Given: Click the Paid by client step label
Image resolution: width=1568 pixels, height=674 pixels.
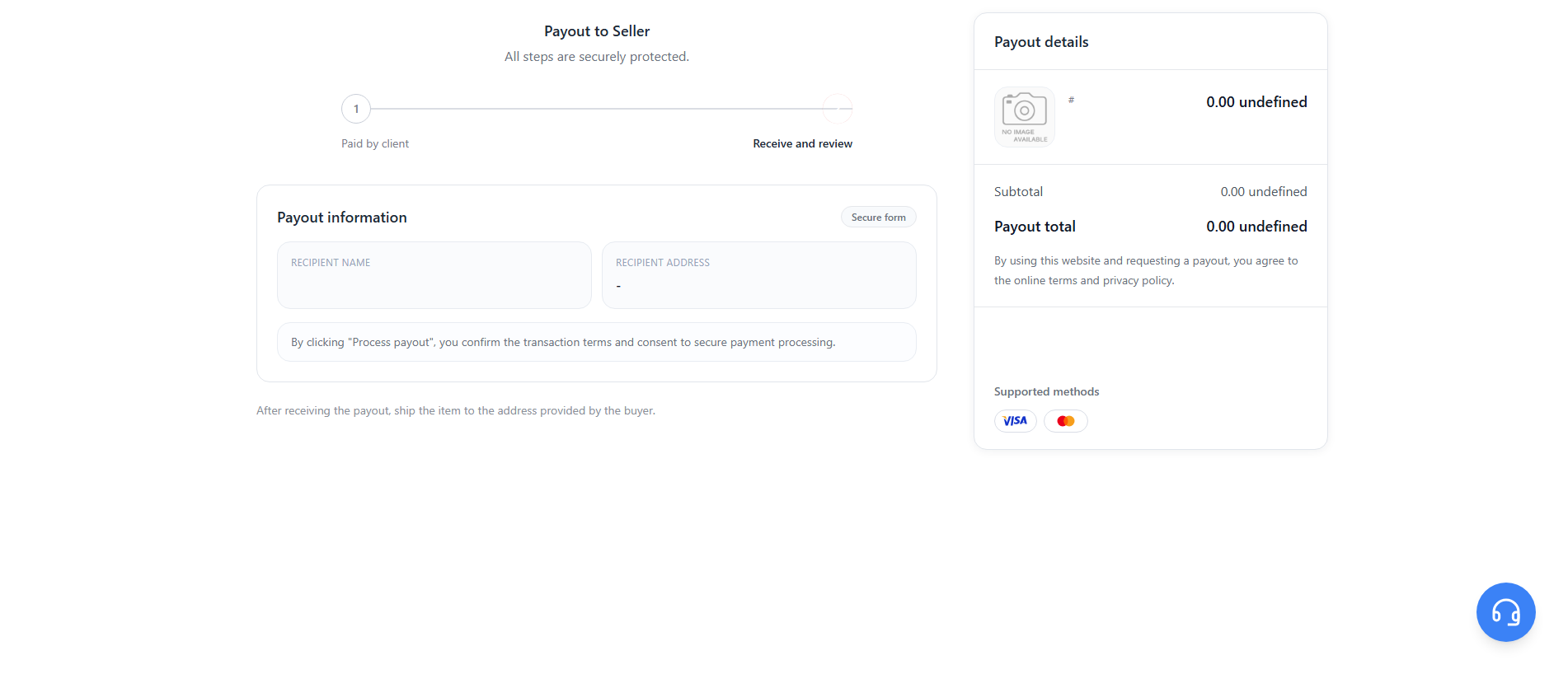Looking at the screenshot, I should [x=375, y=143].
